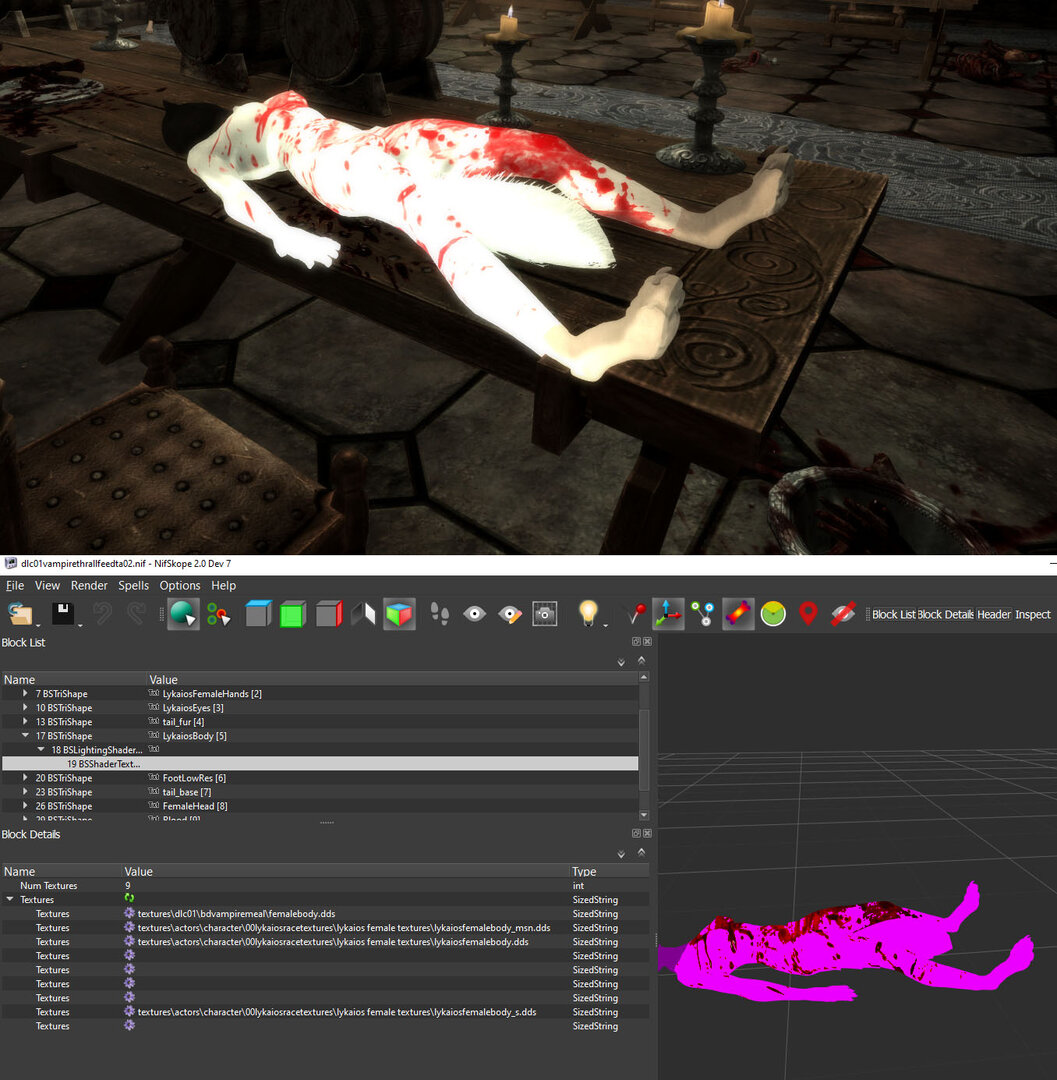1057x1080 pixels.
Task: Expand all rows in Block List
Action: tap(621, 662)
